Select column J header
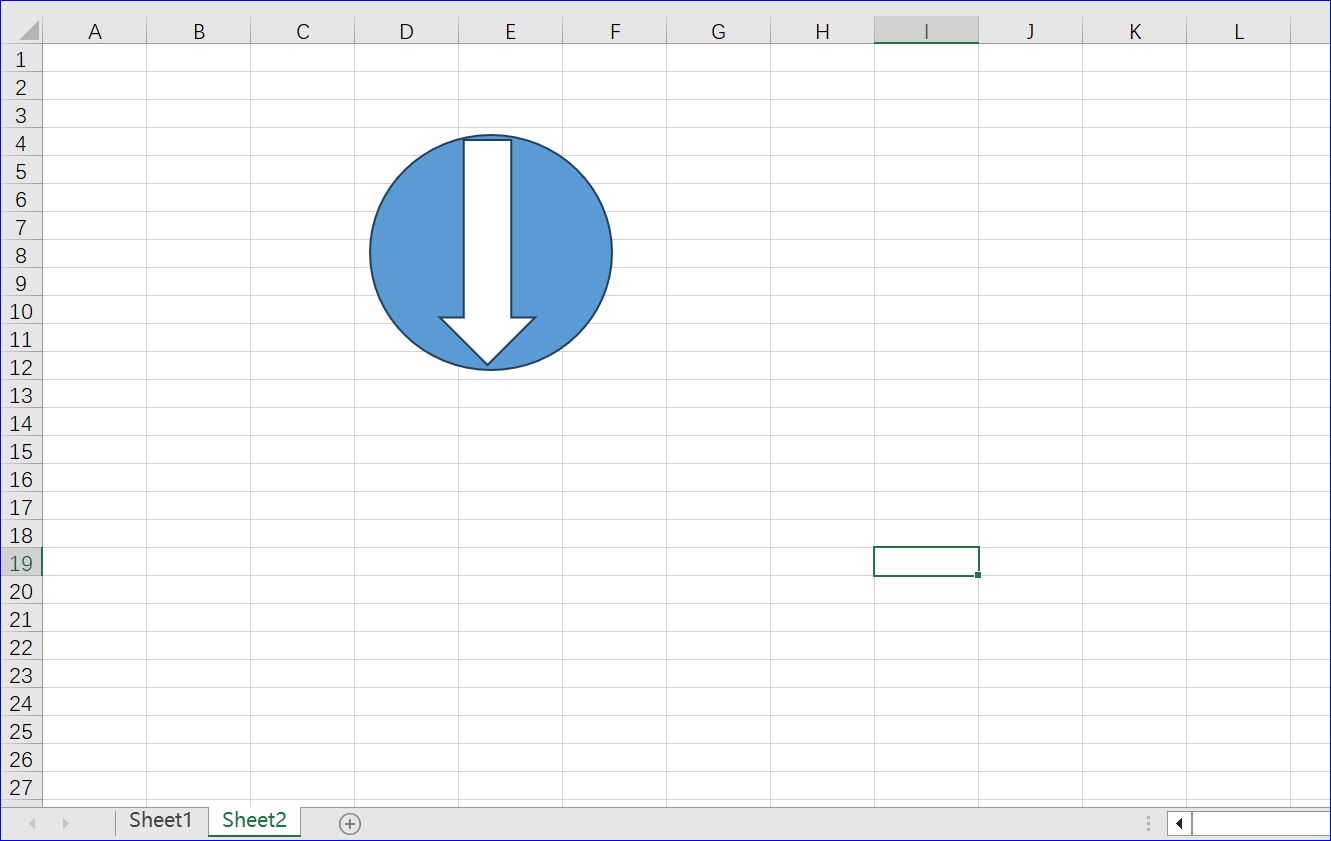Viewport: 1331px width, 841px height. (1031, 31)
